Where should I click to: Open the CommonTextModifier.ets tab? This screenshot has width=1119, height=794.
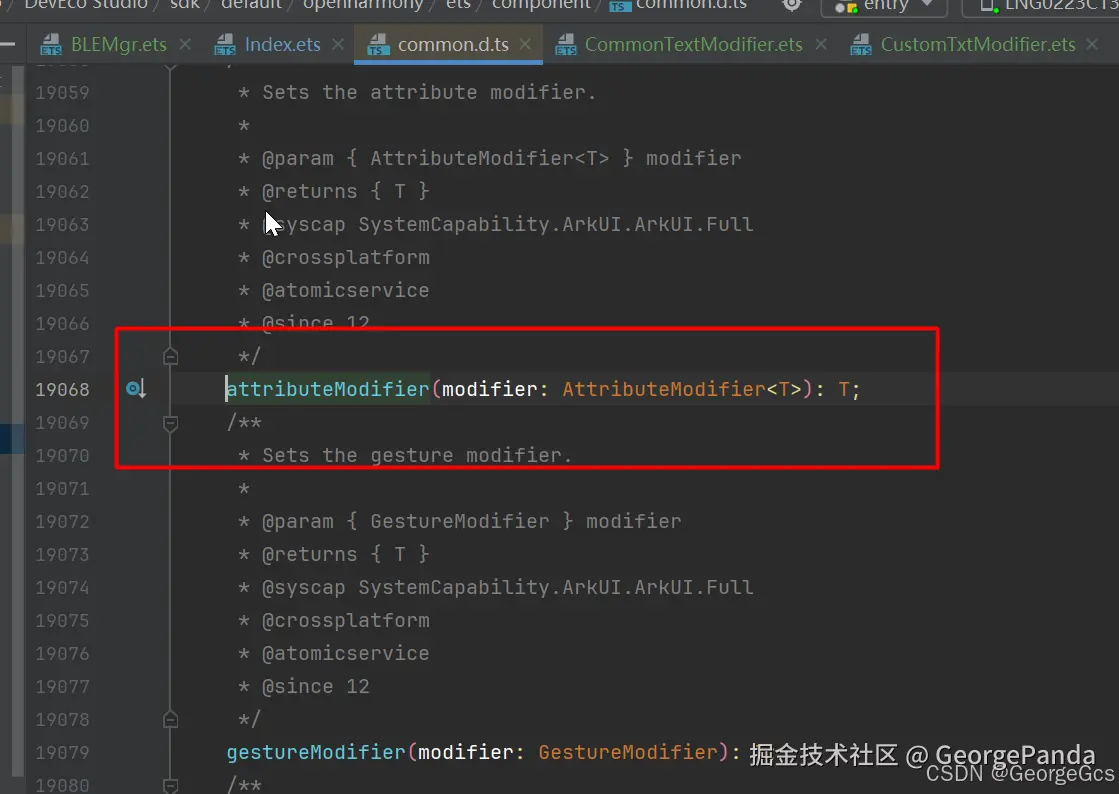(693, 44)
